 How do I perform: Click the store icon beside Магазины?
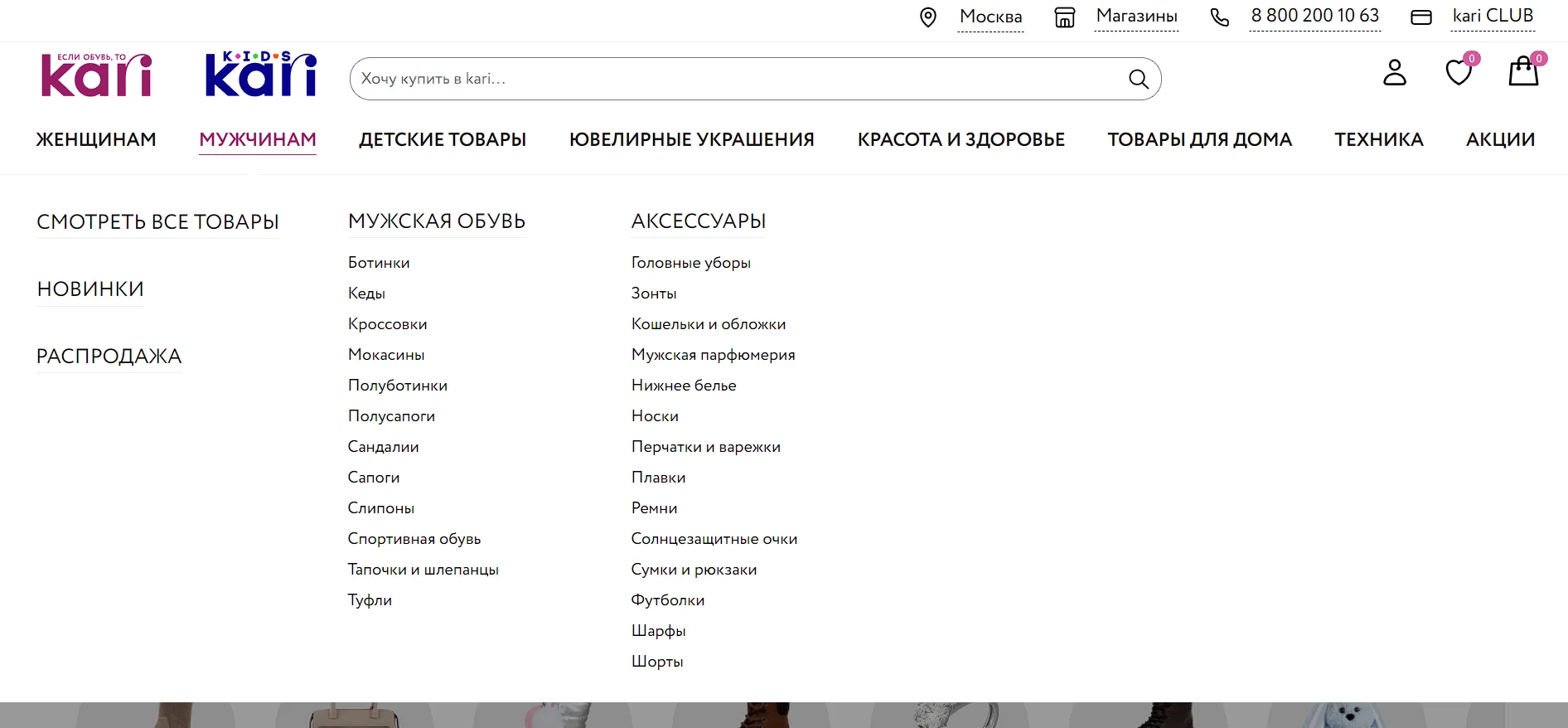pyautogui.click(x=1065, y=17)
